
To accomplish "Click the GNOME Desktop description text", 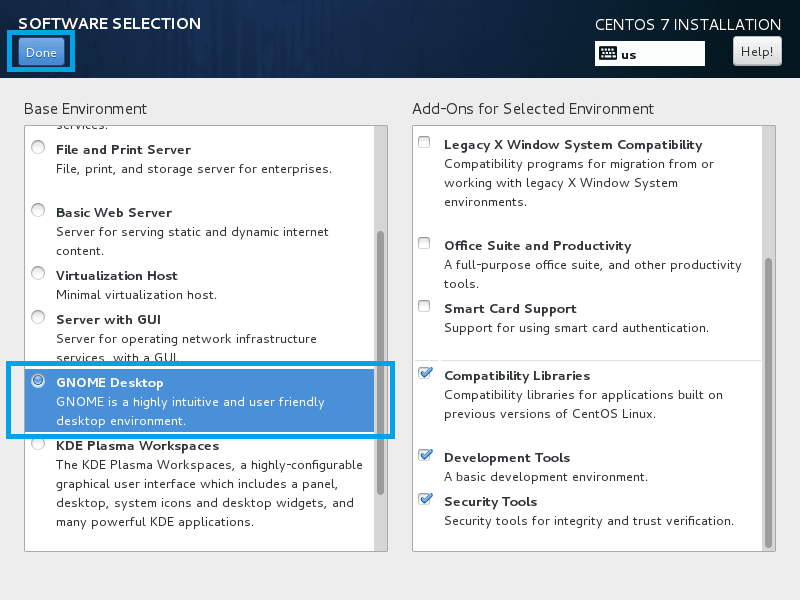I will 190,411.
